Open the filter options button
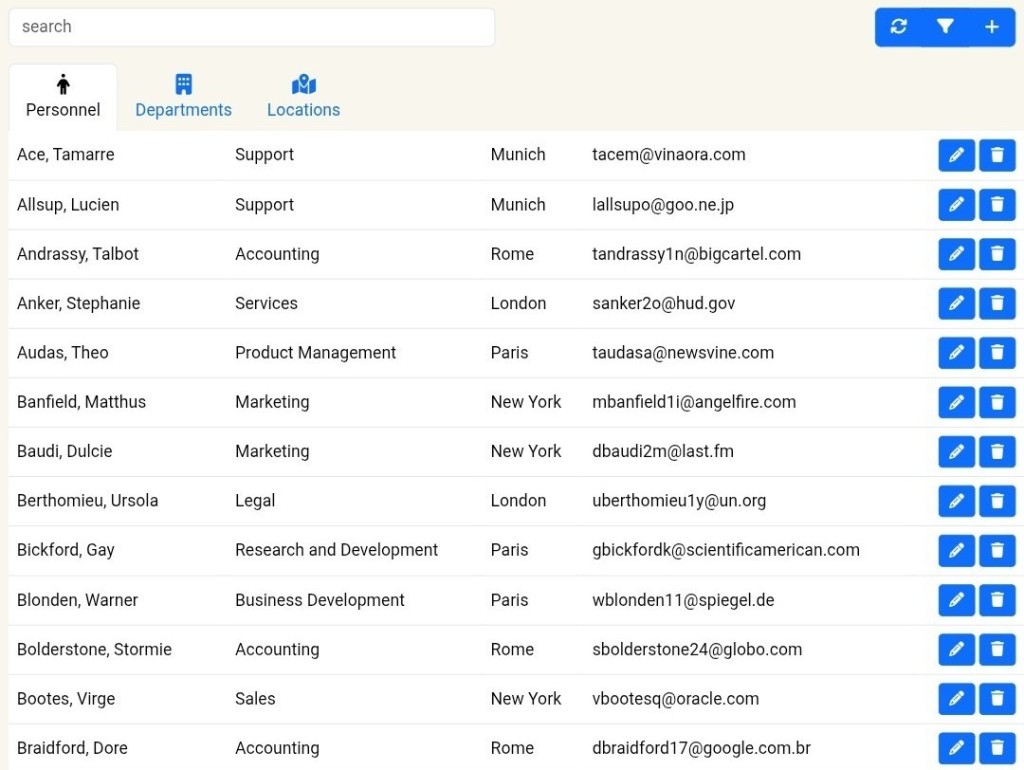The image size is (1024, 770). (x=945, y=27)
